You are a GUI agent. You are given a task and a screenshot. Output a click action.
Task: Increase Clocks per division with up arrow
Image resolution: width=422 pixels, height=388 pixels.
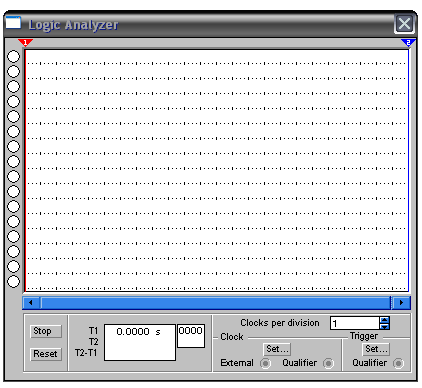click(384, 320)
